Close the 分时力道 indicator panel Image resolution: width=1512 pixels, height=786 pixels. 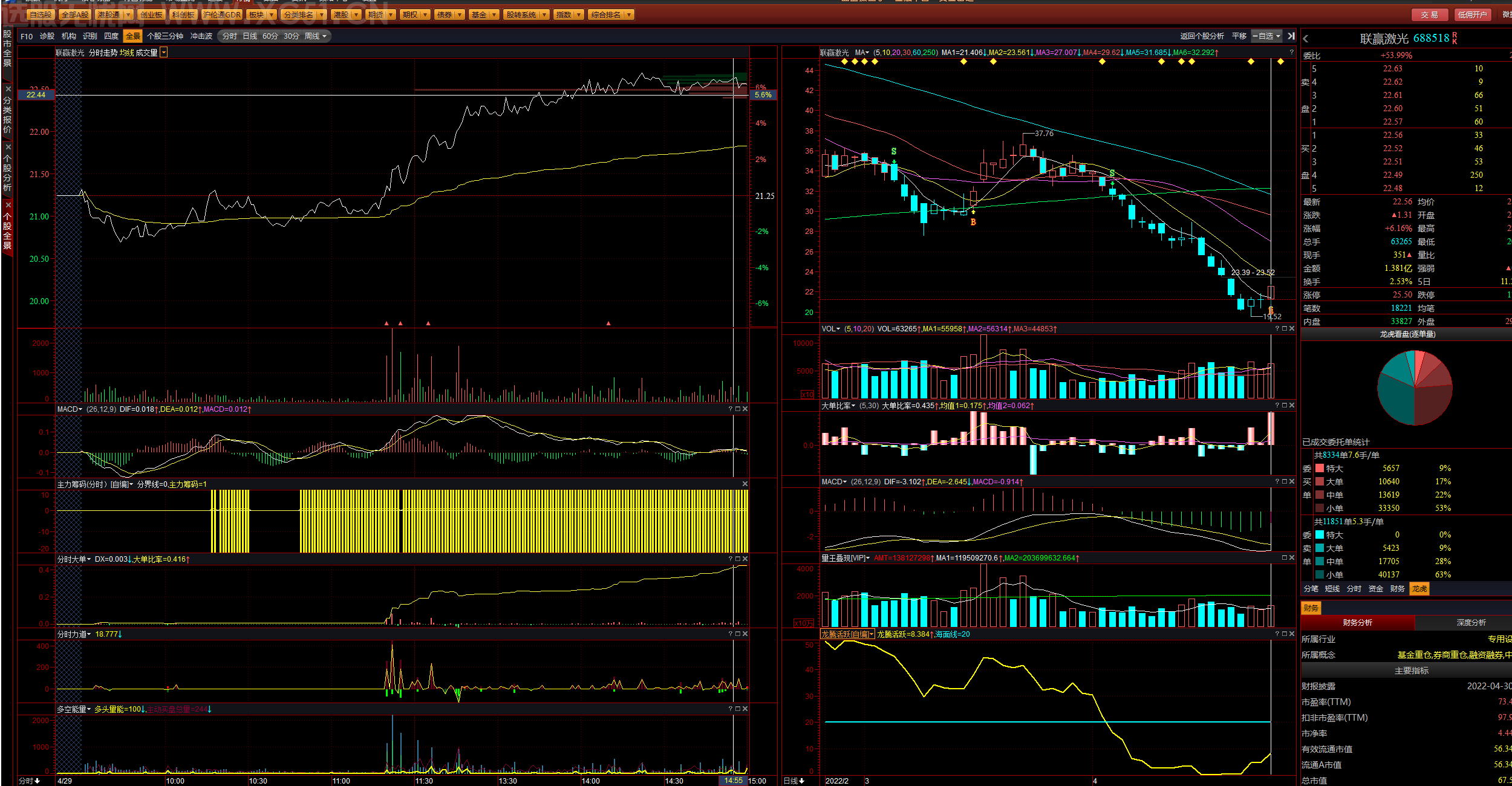coord(745,634)
